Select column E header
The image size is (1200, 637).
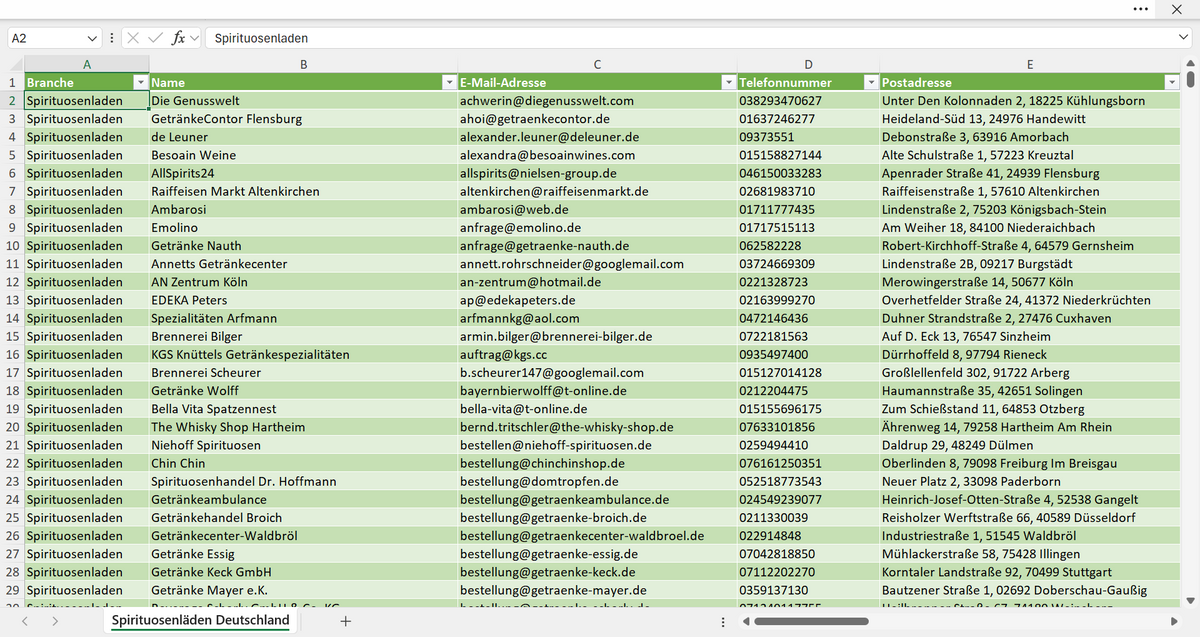[x=1030, y=64]
